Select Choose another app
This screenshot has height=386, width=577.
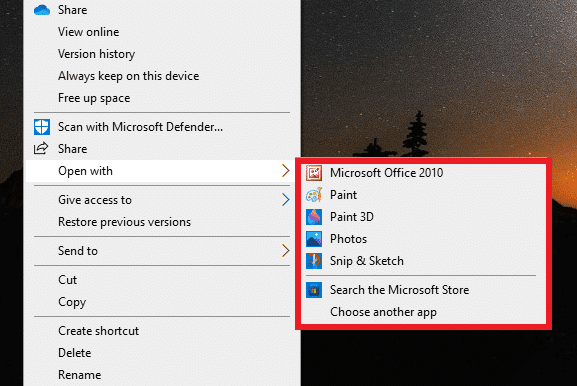click(x=383, y=312)
